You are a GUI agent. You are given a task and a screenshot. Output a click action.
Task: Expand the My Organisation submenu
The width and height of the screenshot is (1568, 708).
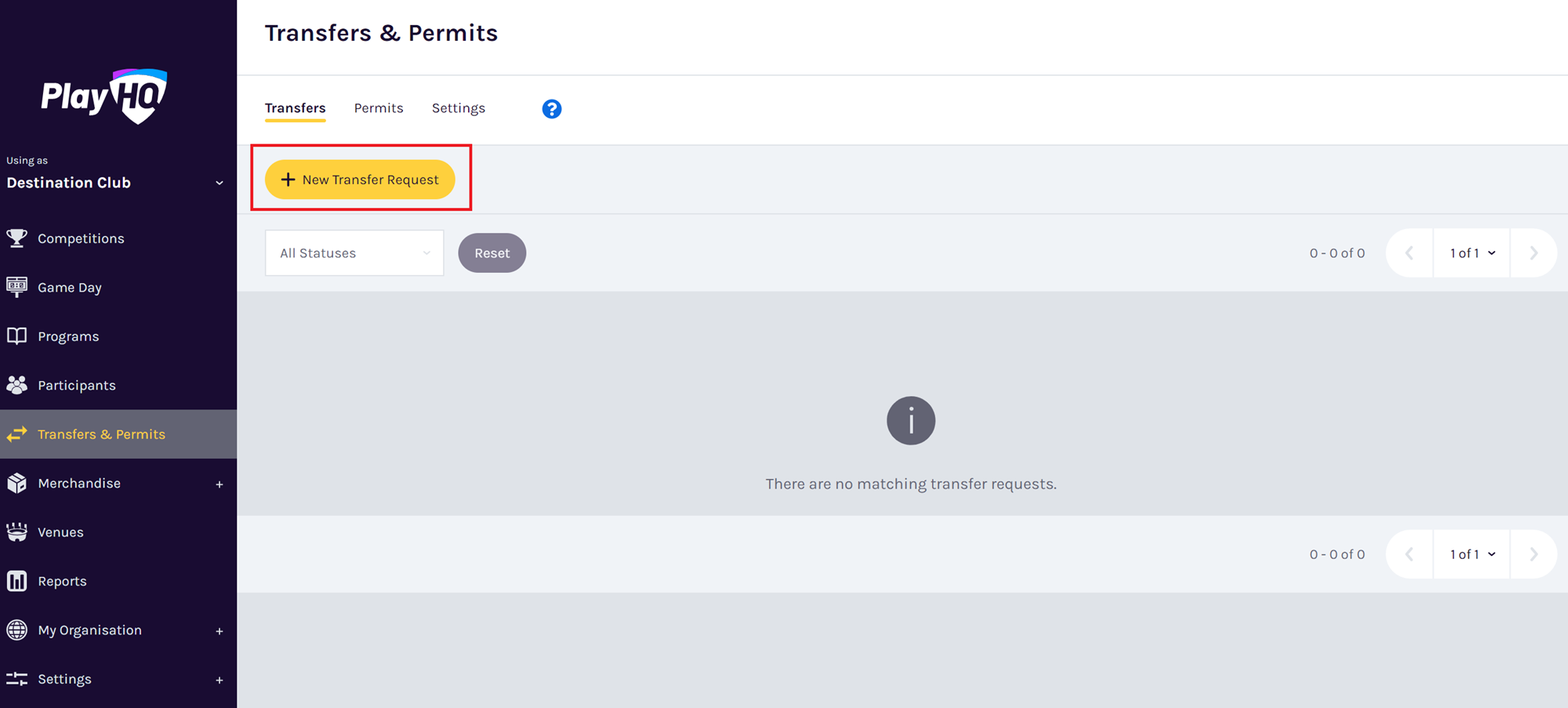click(220, 631)
